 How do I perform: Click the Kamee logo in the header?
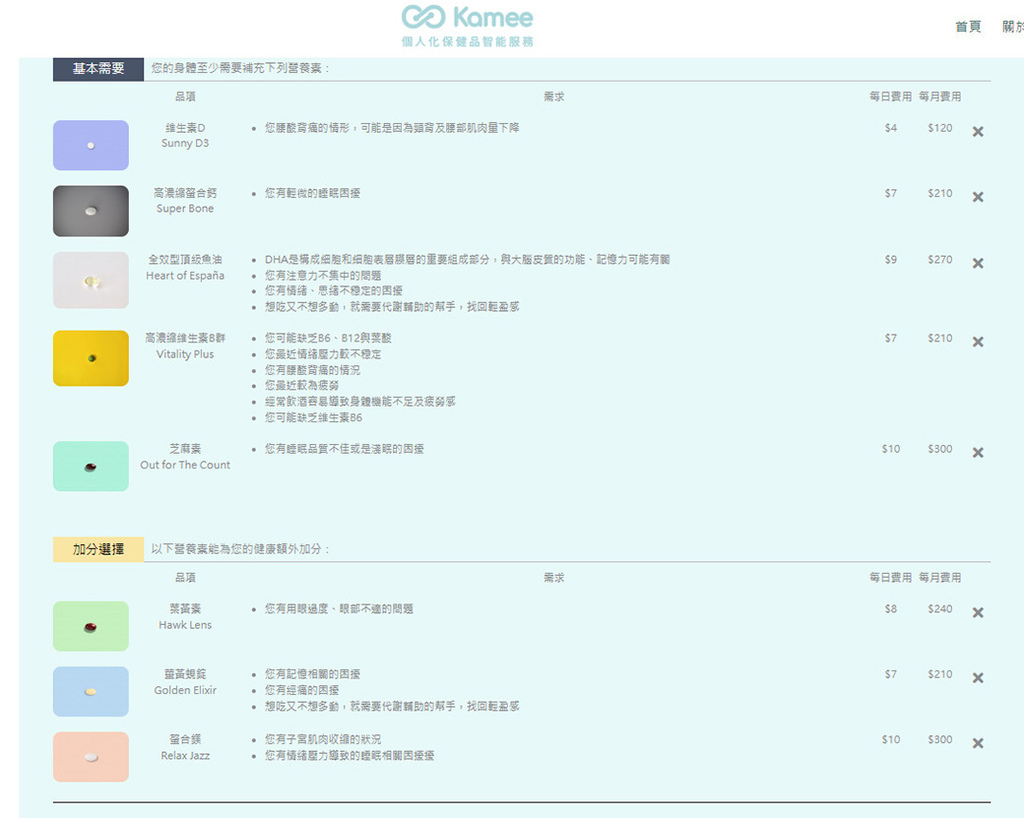(468, 26)
